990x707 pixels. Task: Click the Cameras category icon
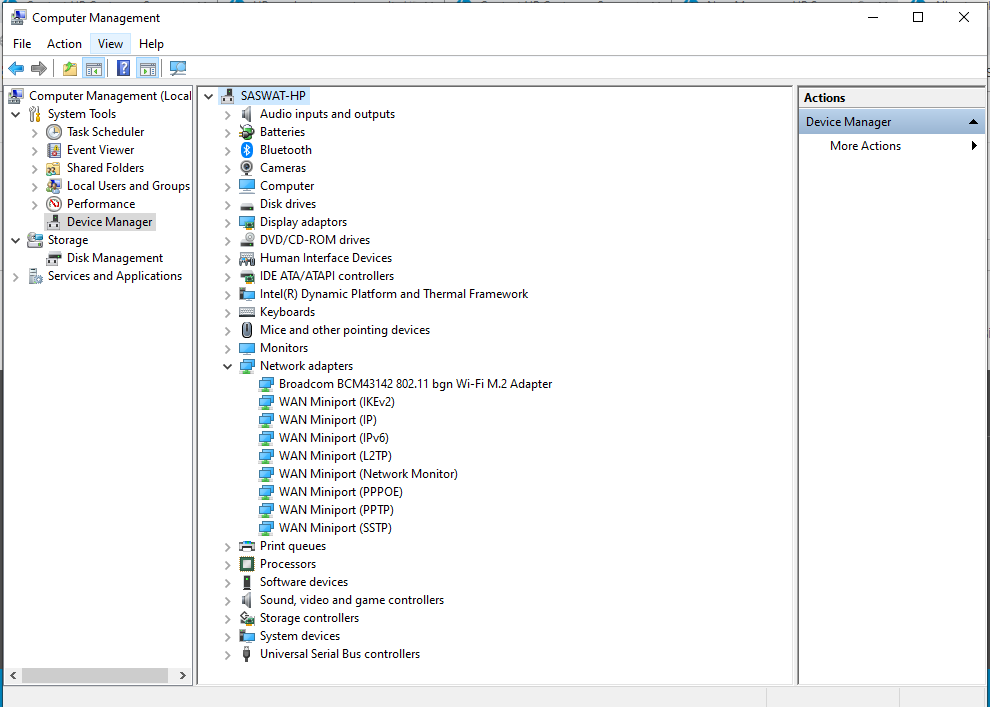[x=247, y=168]
